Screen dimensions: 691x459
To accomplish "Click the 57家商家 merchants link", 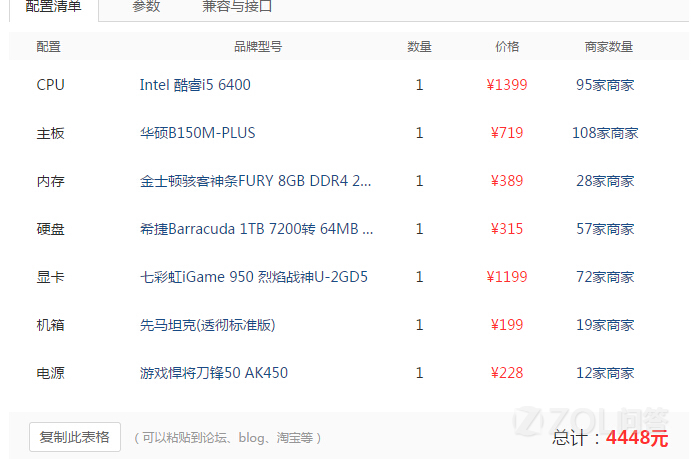I will point(605,229).
